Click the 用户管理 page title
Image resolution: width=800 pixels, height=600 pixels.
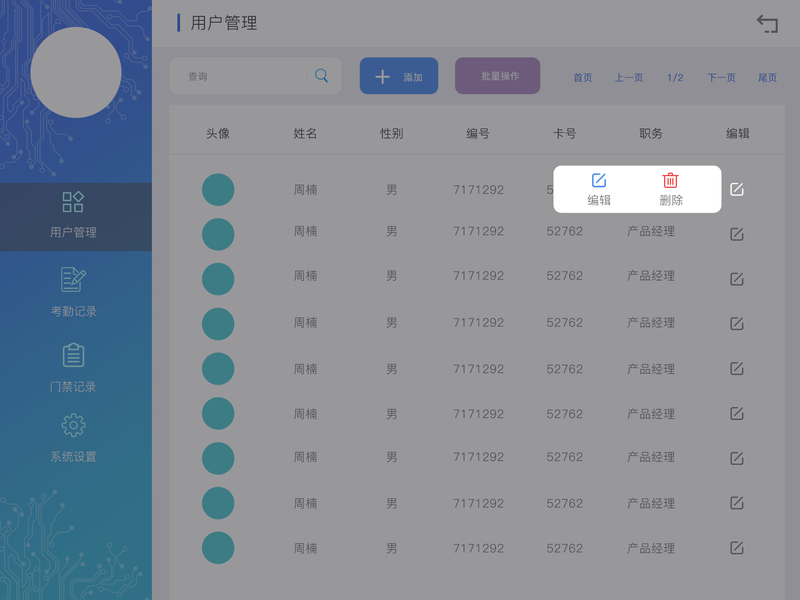[223, 23]
